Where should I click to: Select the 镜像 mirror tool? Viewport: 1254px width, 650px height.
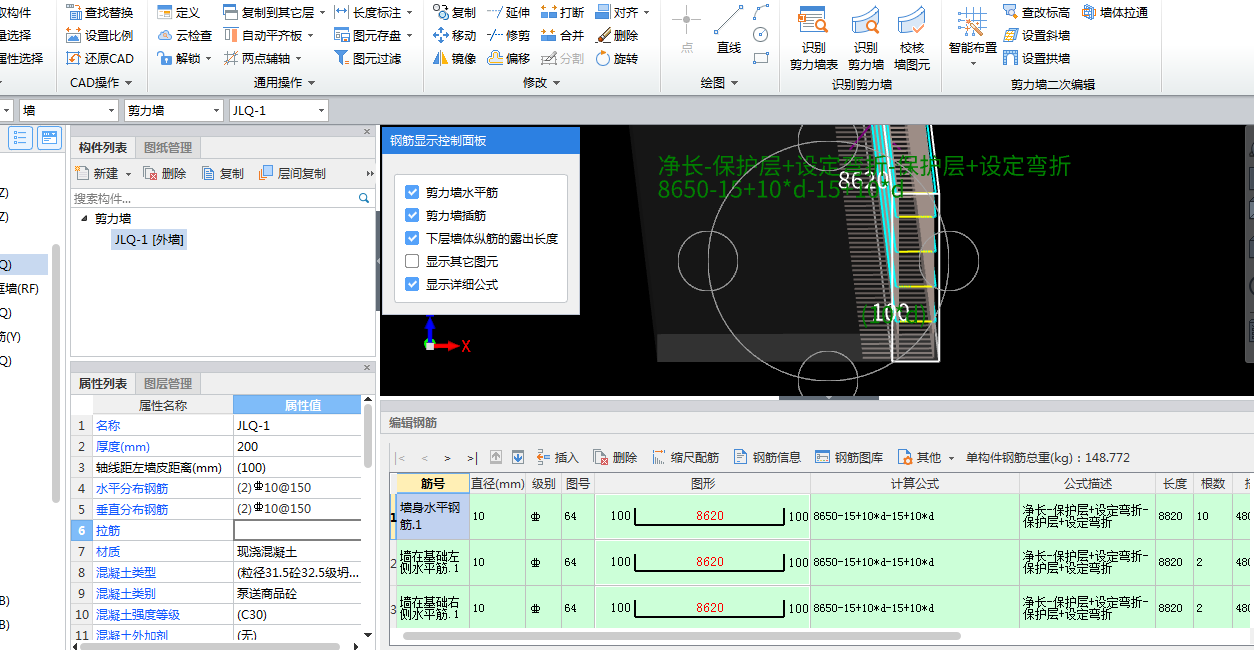tap(454, 58)
